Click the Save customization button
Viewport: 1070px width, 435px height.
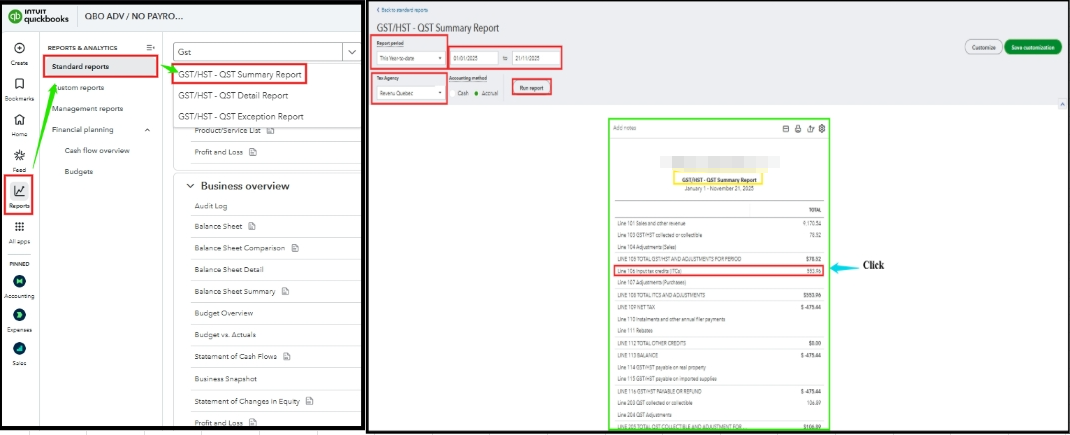pos(1033,47)
